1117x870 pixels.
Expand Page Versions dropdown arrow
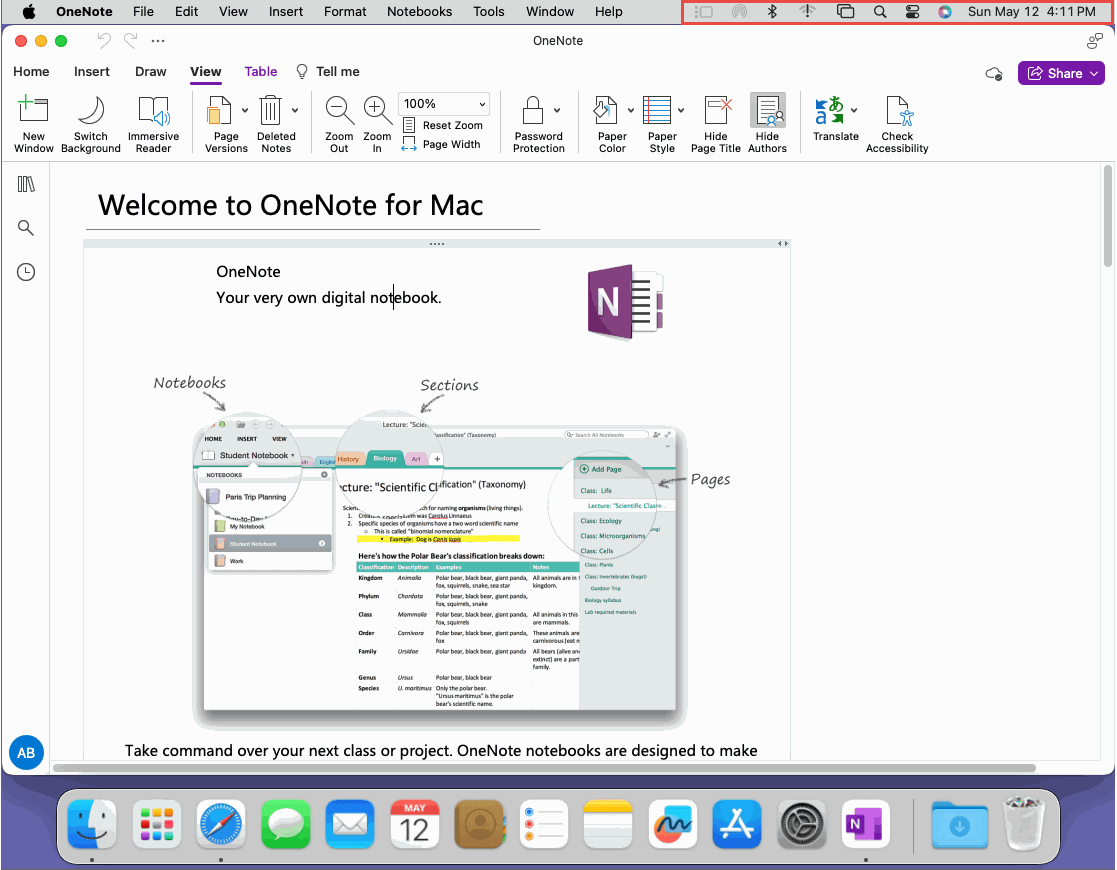pyautogui.click(x=245, y=110)
